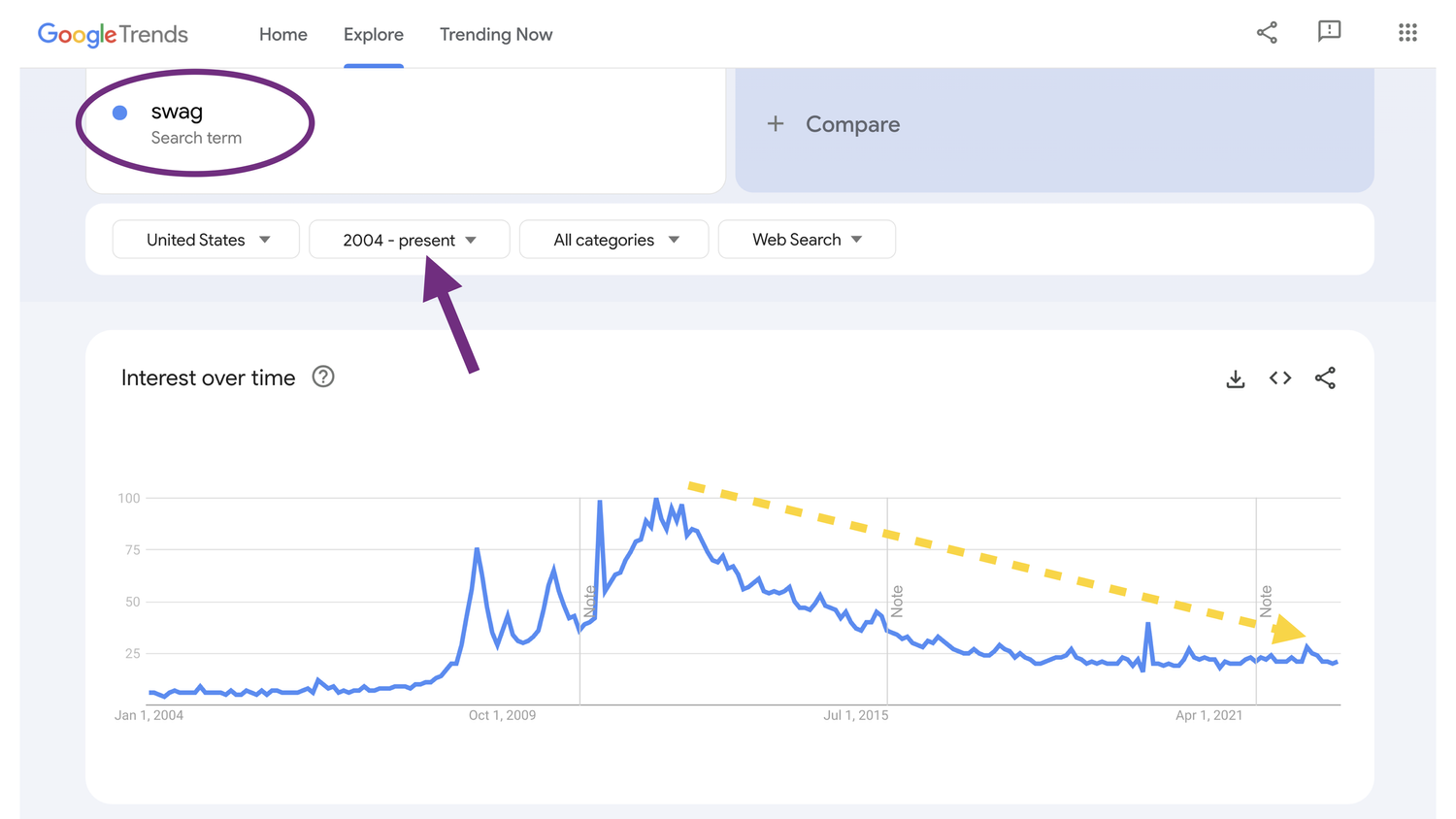1456x819 pixels.
Task: Expand the 2004 - present time range
Action: click(x=409, y=240)
